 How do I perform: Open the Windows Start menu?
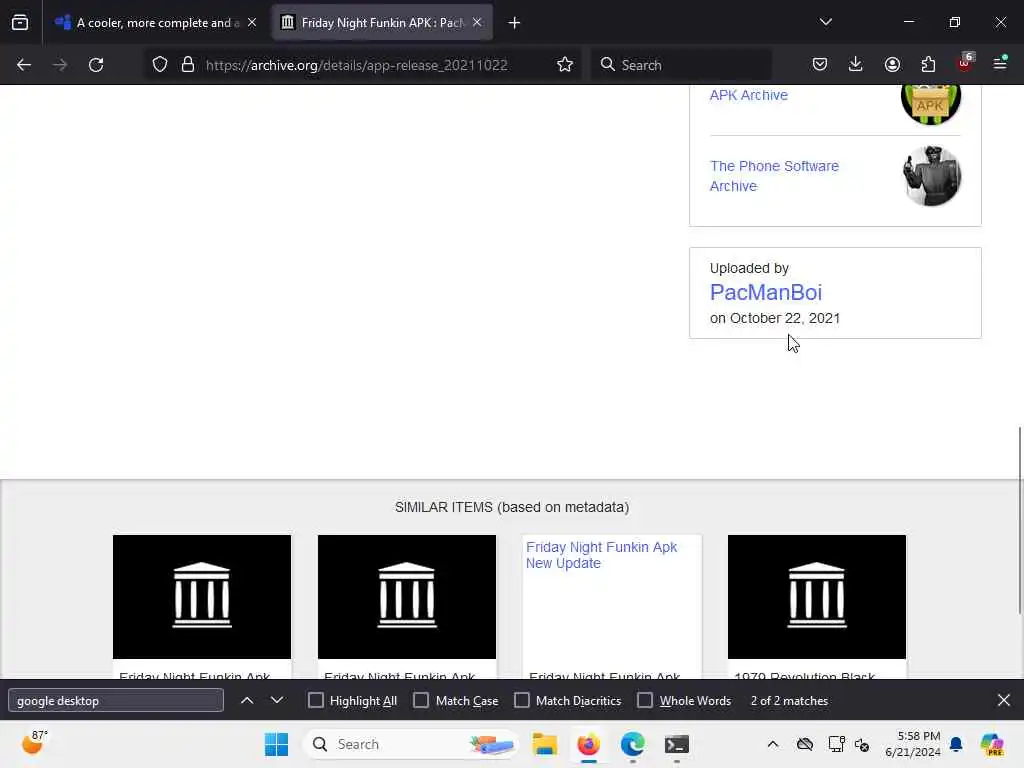pos(276,744)
